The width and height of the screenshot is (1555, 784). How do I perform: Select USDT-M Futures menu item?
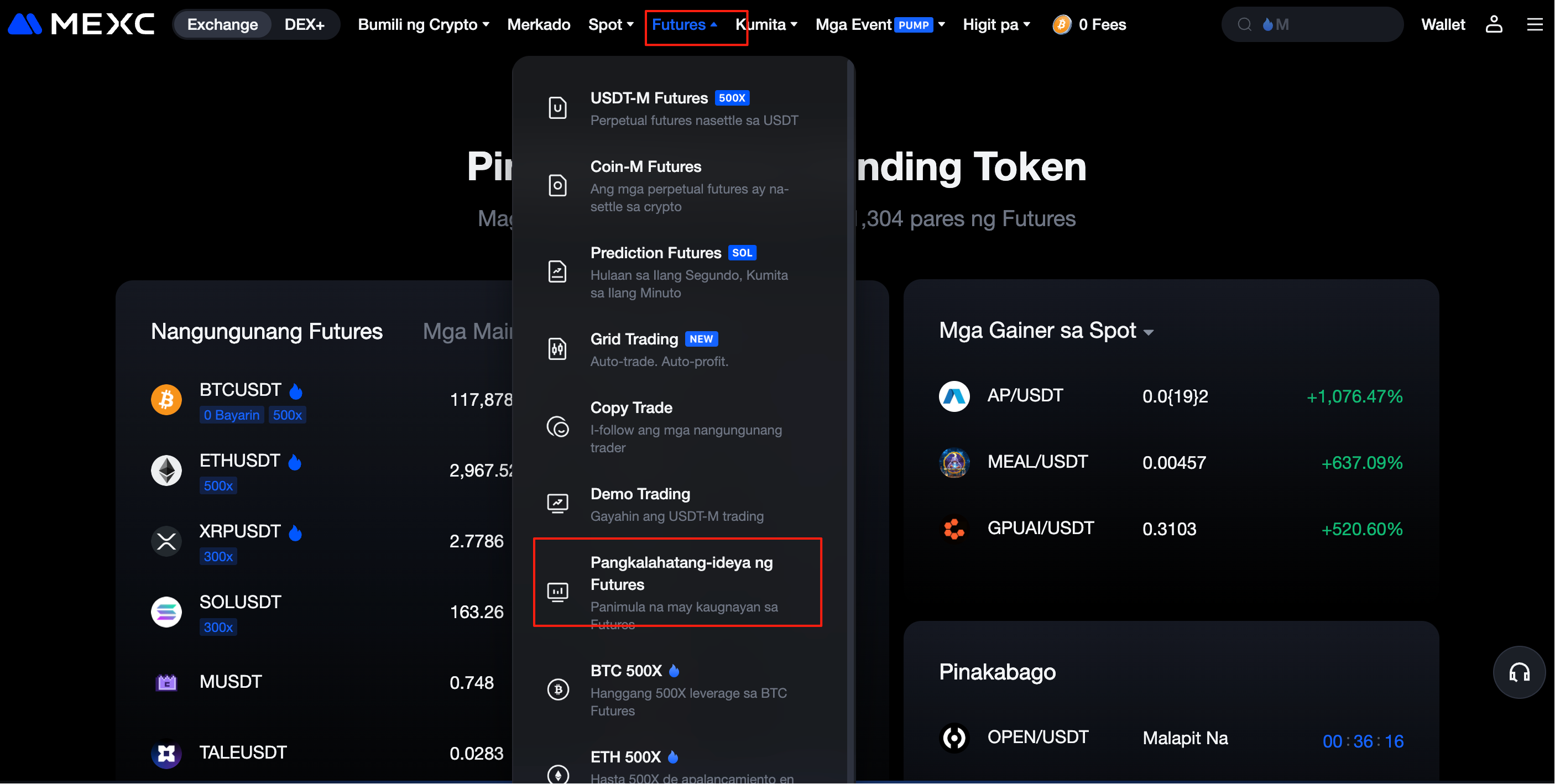click(x=649, y=98)
